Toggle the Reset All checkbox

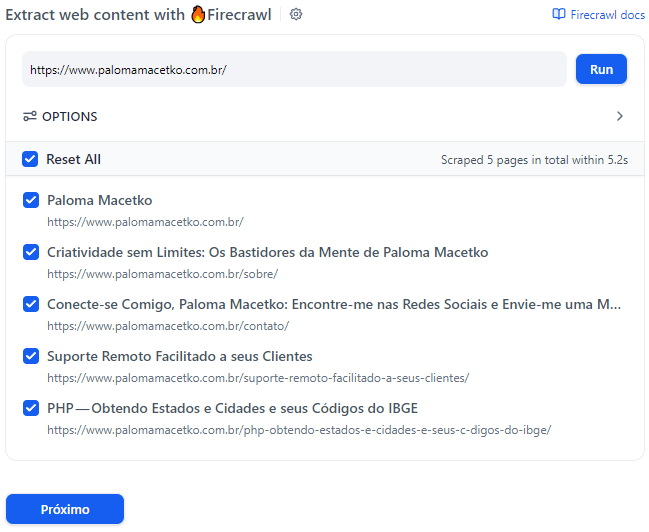[x=30, y=159]
